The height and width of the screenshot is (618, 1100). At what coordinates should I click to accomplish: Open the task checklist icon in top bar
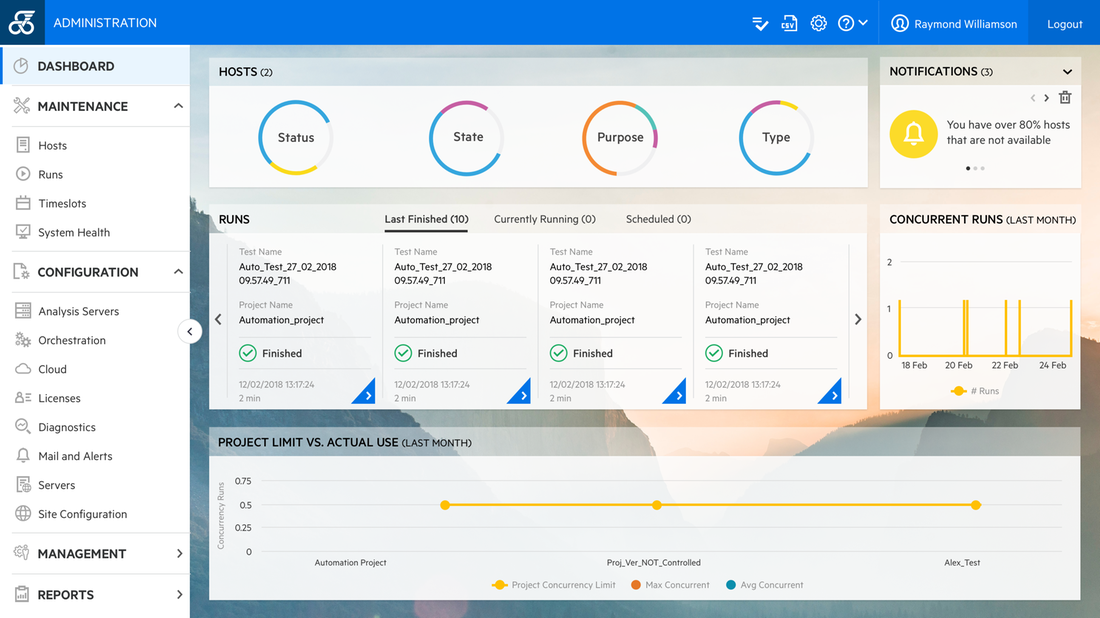click(x=760, y=22)
